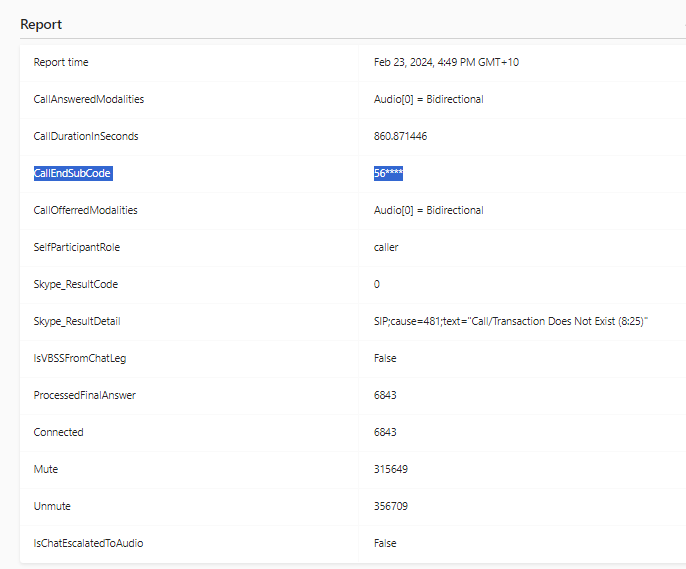Screen dimensions: 686x569
Task: Select the Skype_ResultCode label
Action: (x=76, y=285)
